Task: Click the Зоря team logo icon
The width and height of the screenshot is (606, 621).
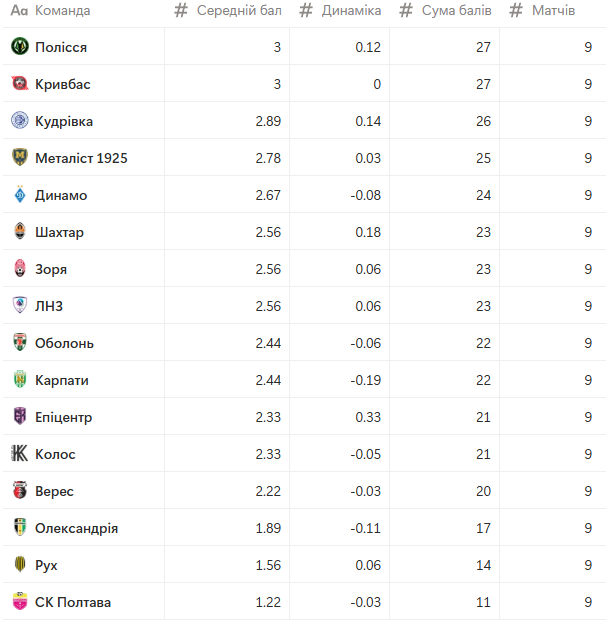Action: pos(20,270)
